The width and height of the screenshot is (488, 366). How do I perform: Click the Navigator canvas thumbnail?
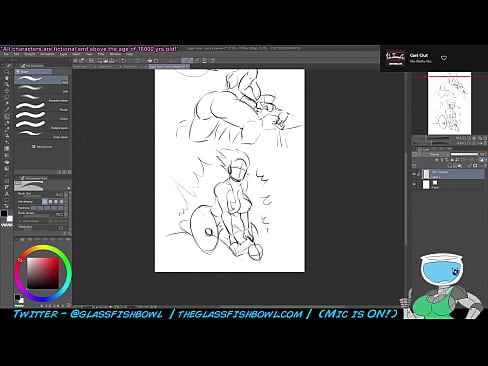(x=449, y=103)
